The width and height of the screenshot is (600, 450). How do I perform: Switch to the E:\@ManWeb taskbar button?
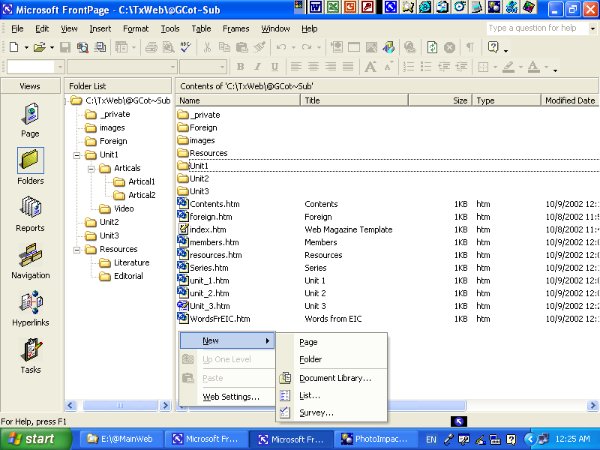point(121,439)
